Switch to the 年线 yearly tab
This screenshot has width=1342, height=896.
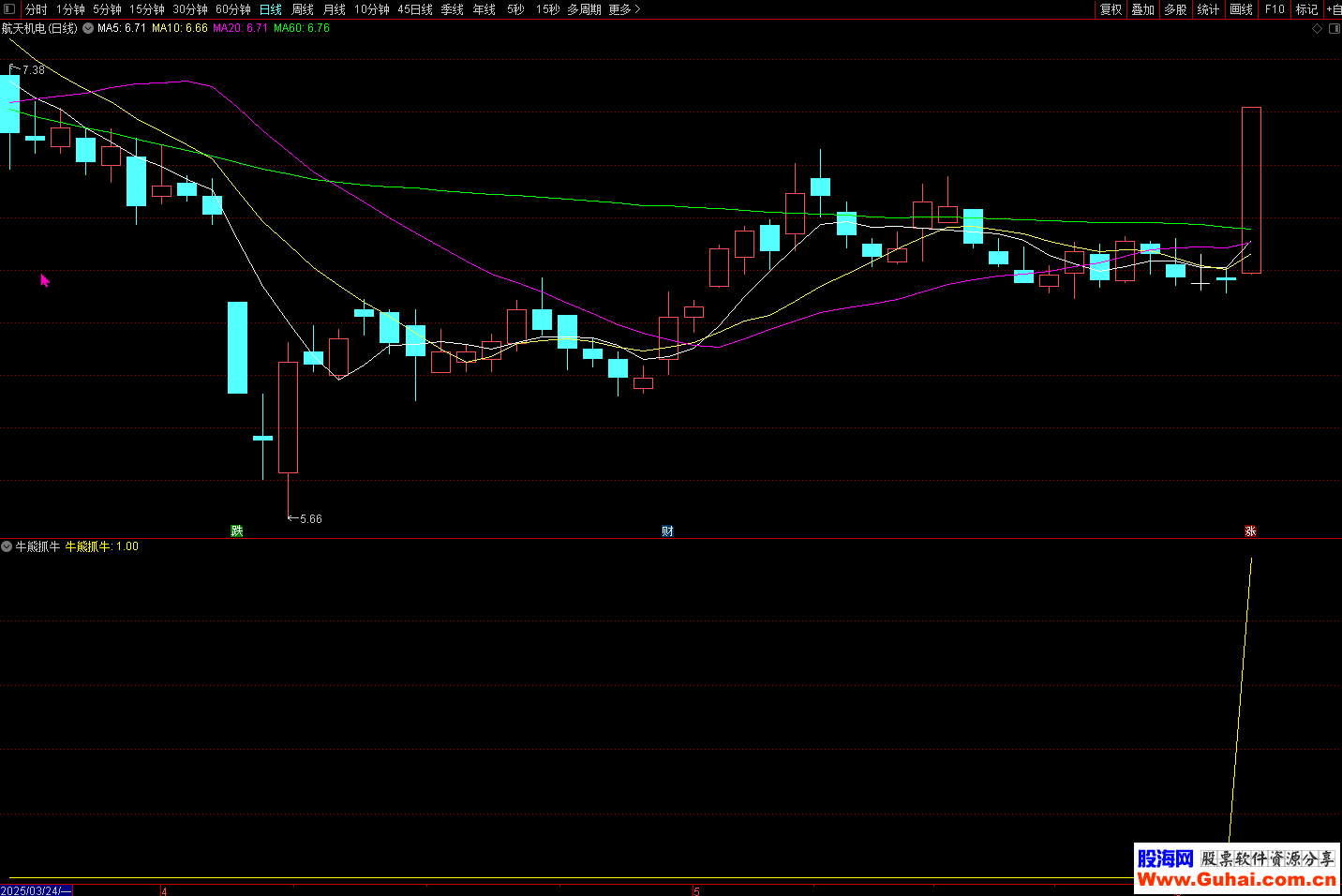[485, 9]
